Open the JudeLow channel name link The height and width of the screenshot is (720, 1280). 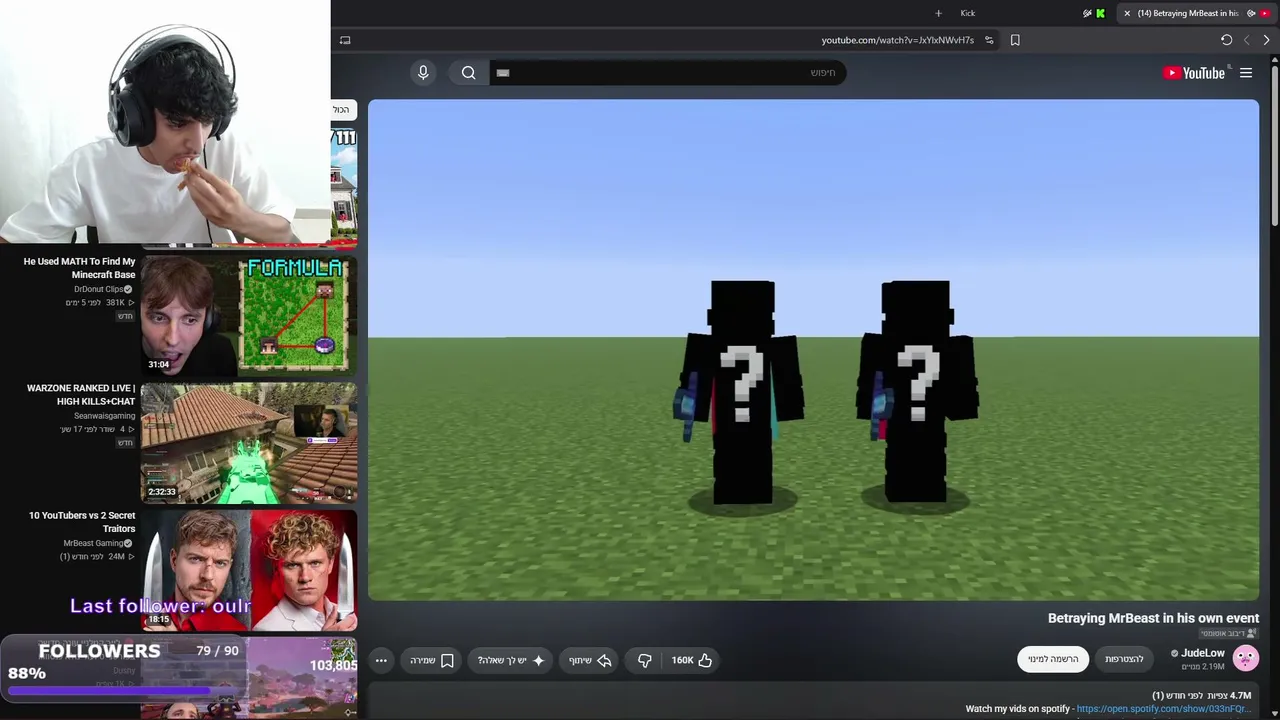pos(1203,653)
